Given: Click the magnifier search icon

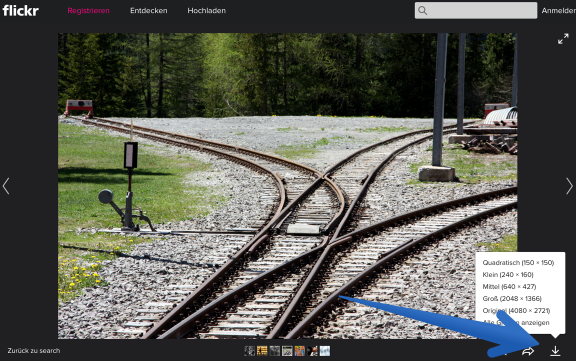Looking at the screenshot, I should (x=422, y=10).
